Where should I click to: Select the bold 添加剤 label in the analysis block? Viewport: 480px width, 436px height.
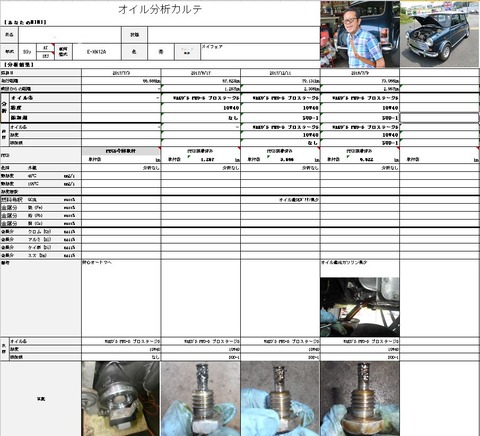coord(44,118)
